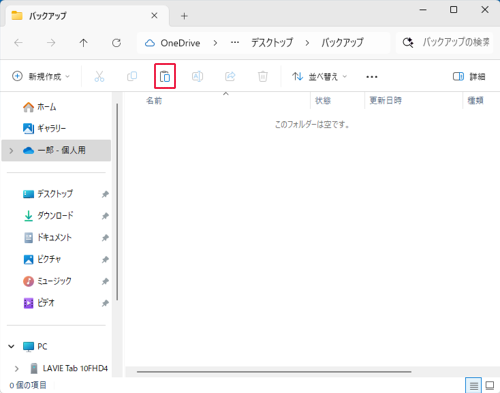Click バックアップ in the address bar path
Viewport: 500px width, 393px height.
tap(342, 43)
